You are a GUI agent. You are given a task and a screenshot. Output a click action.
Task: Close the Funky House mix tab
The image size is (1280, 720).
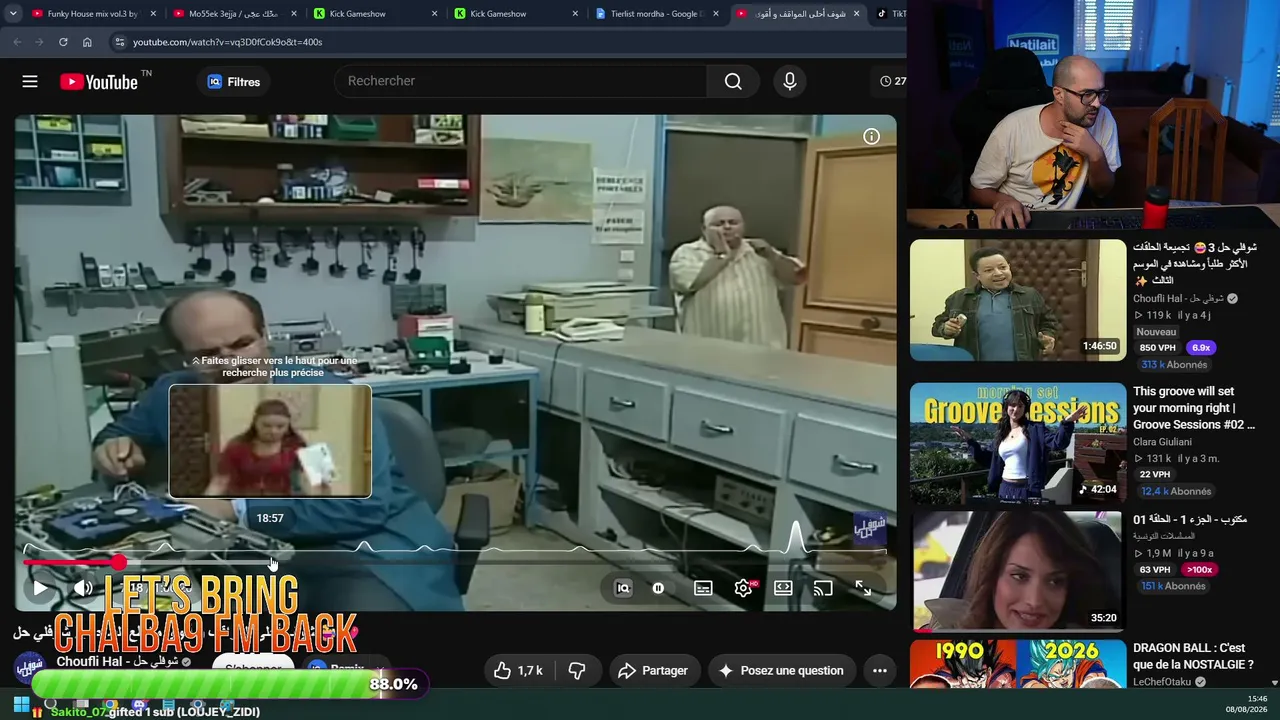tap(153, 14)
